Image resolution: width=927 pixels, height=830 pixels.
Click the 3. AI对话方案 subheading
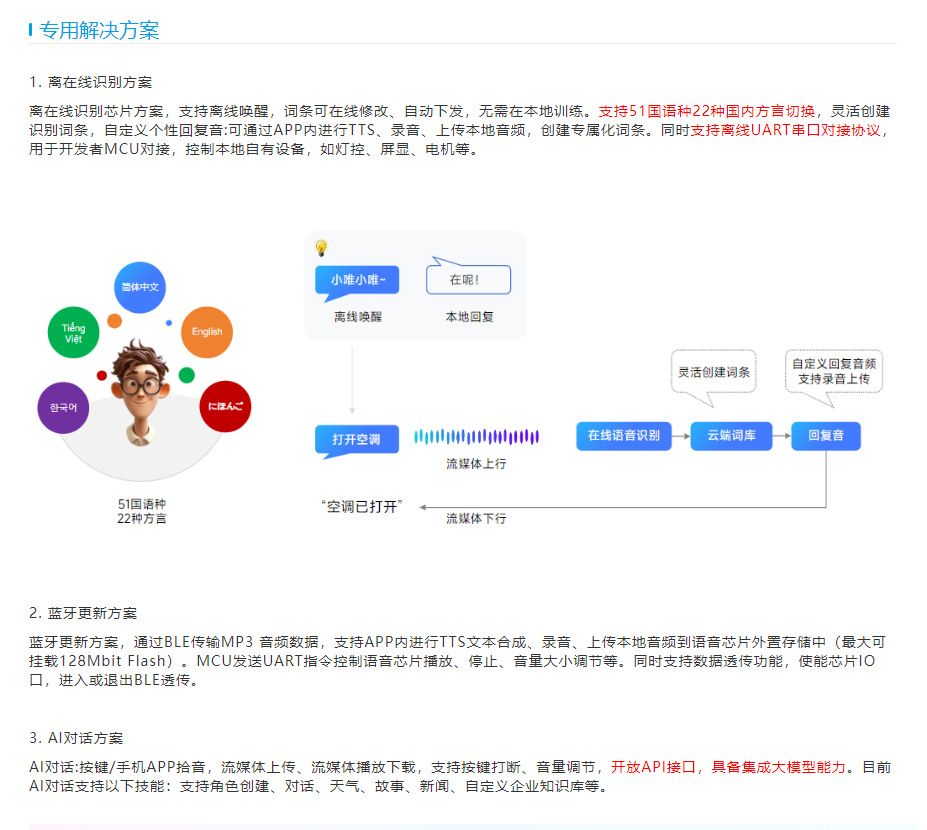click(76, 738)
